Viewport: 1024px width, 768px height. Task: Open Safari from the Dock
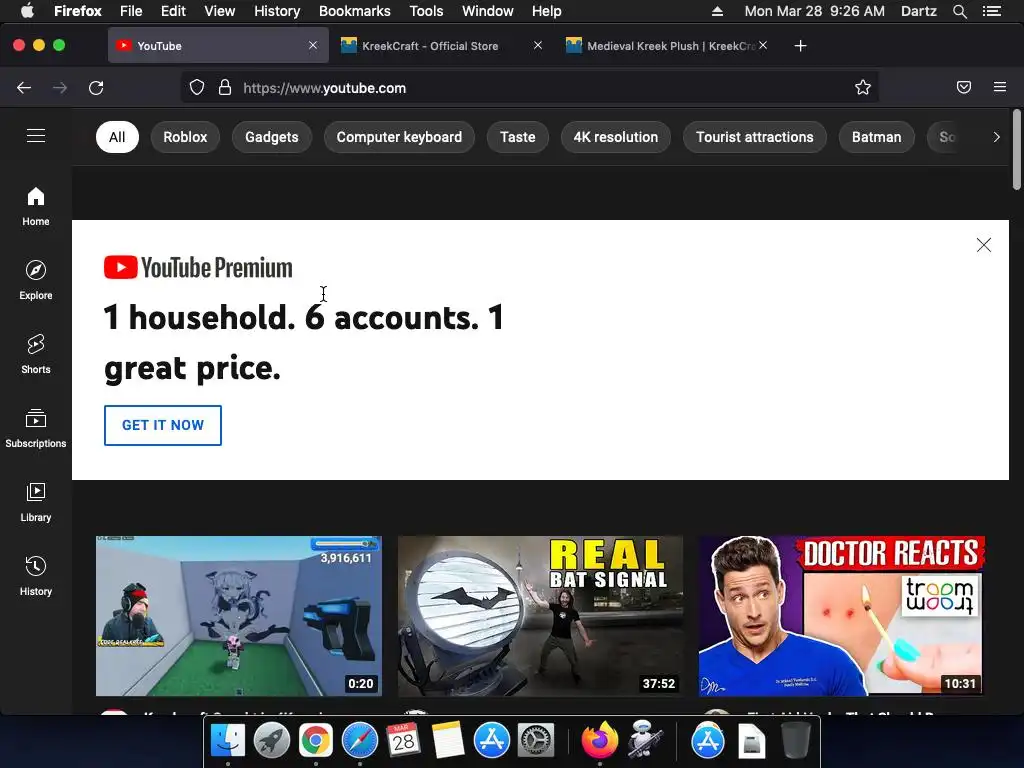click(x=360, y=741)
